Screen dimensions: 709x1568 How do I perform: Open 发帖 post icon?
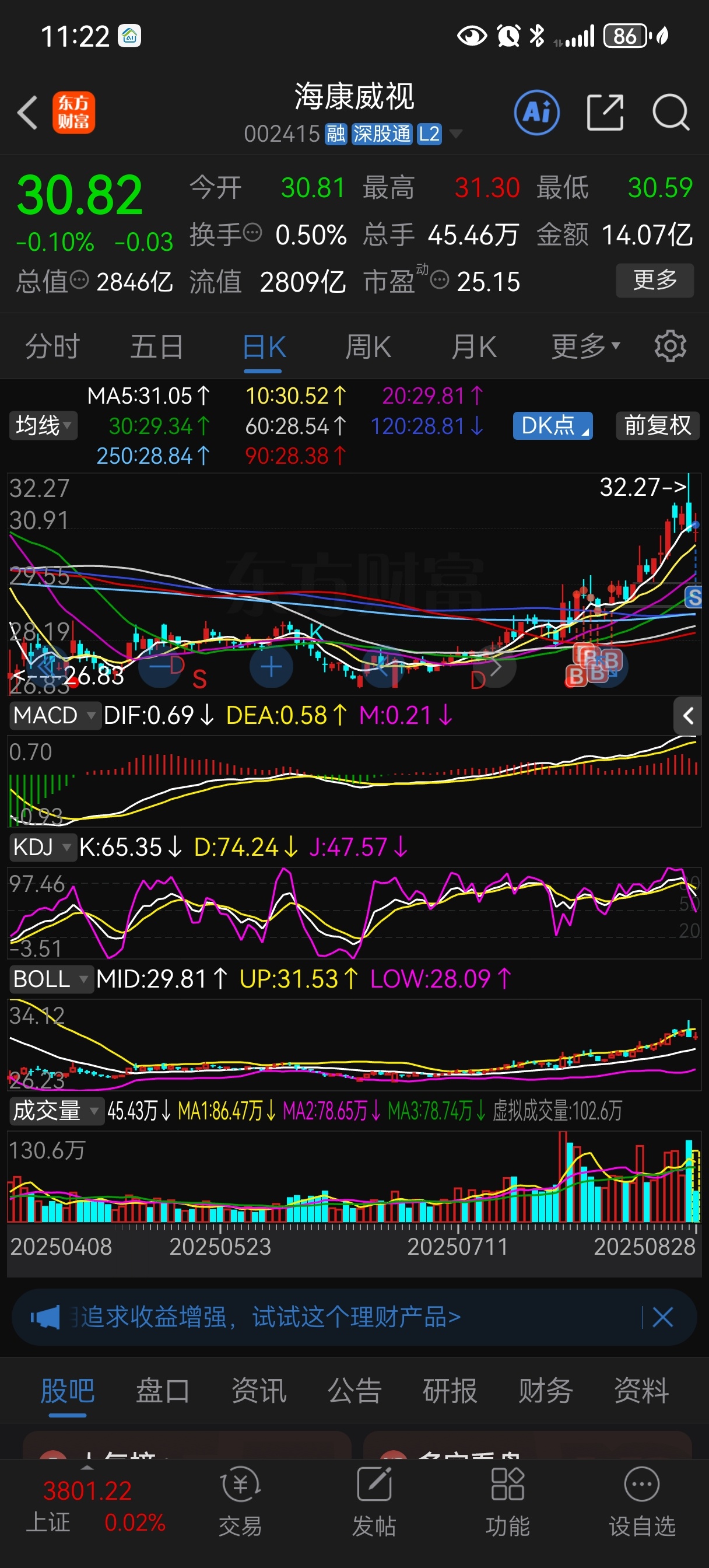pos(374,1501)
